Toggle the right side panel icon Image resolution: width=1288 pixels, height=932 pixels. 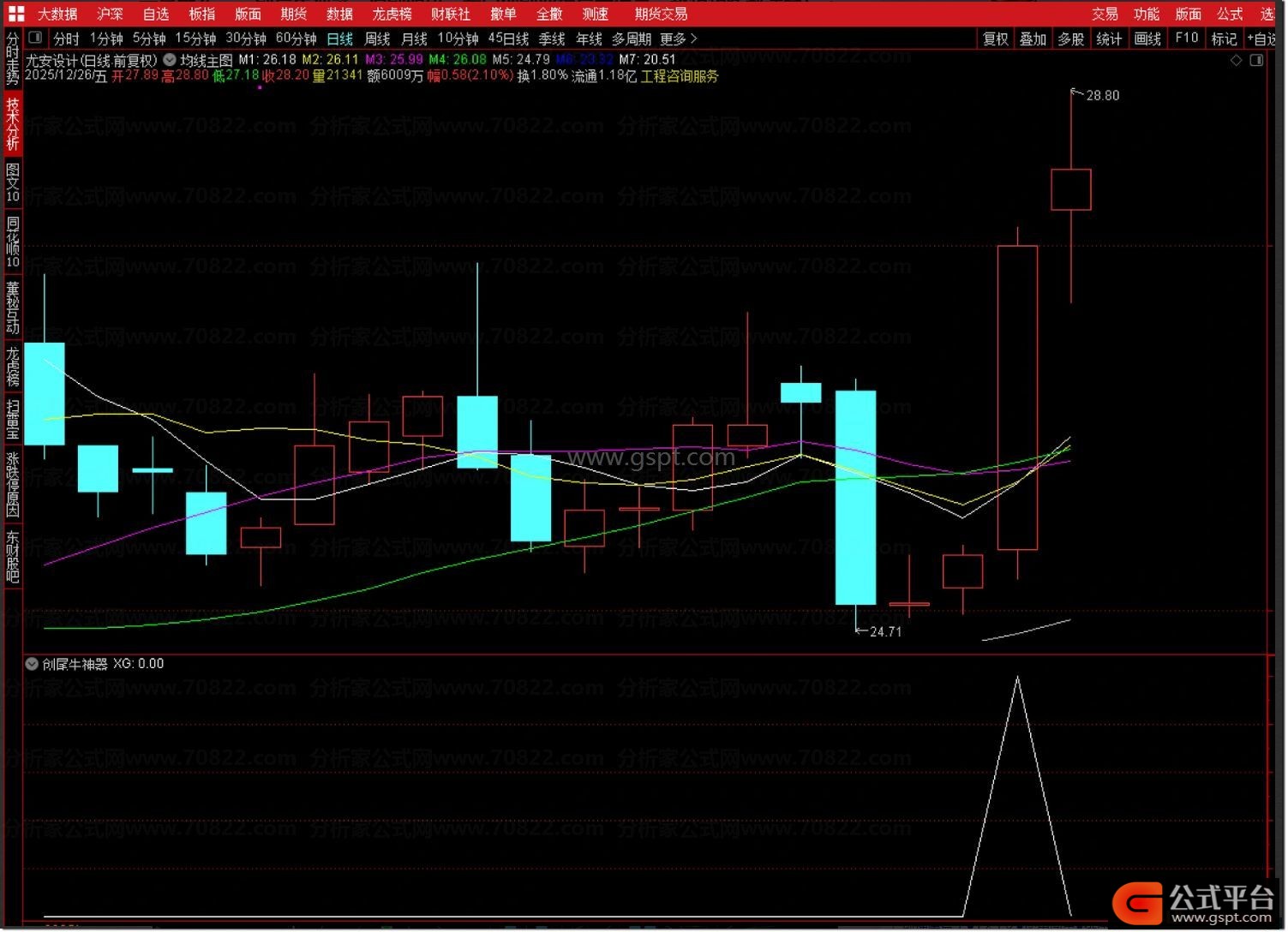click(1256, 60)
